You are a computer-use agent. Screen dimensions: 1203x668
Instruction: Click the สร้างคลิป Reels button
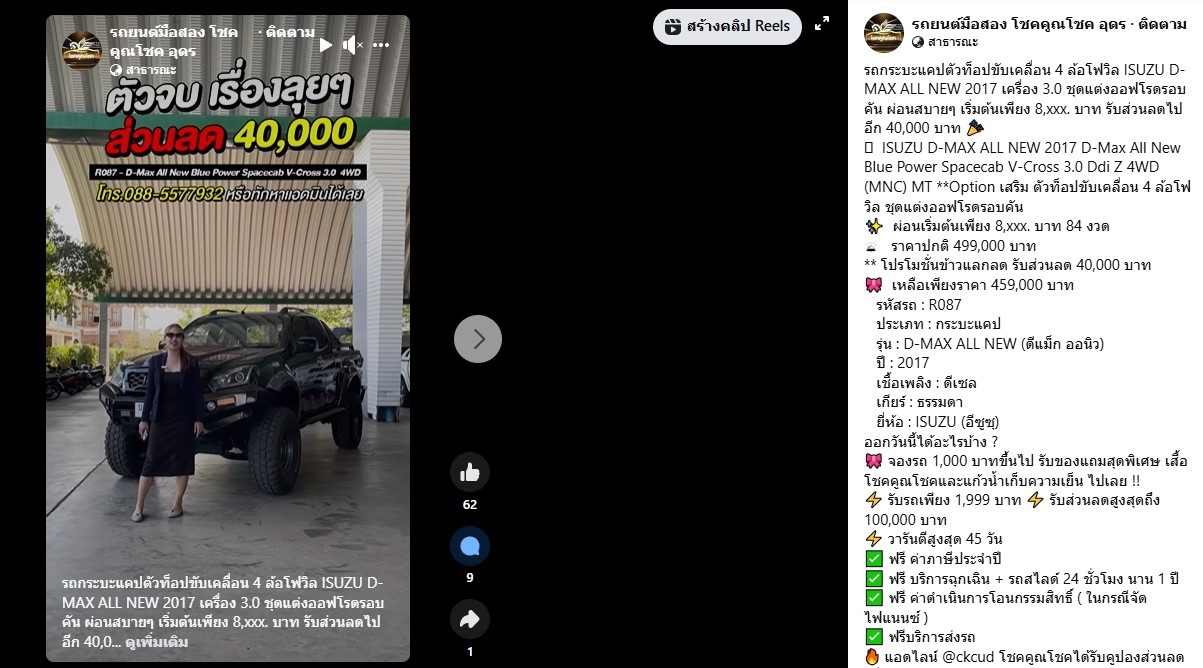pos(727,27)
